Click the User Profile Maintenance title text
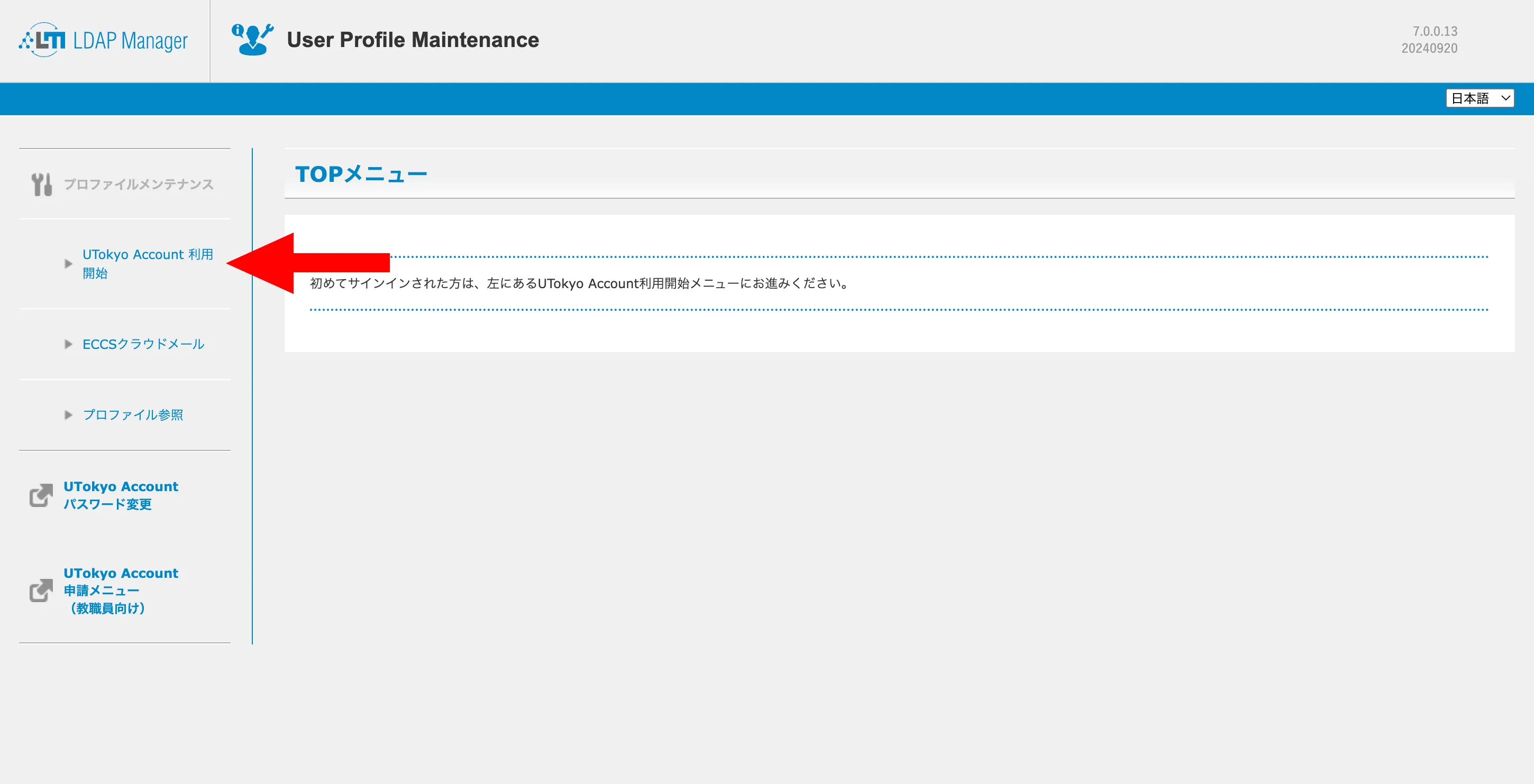The width and height of the screenshot is (1534, 784). pos(413,40)
